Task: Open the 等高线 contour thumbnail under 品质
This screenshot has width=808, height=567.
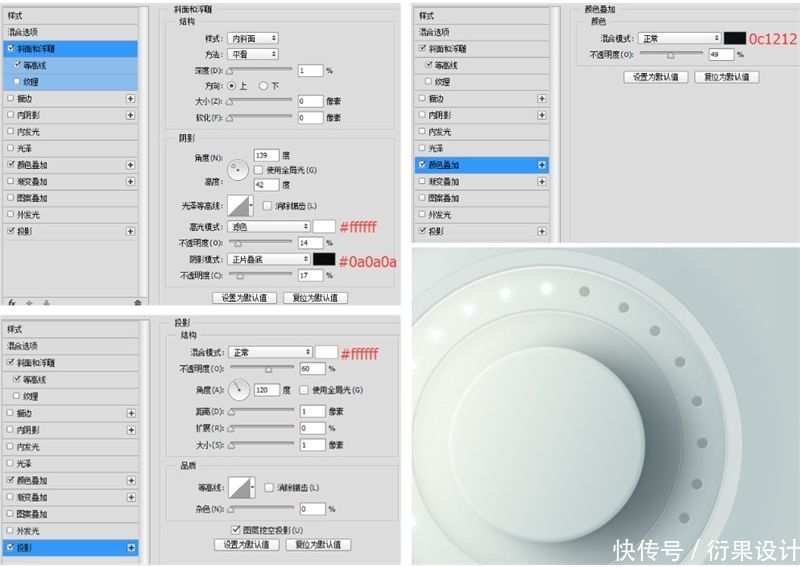Action: pos(241,487)
